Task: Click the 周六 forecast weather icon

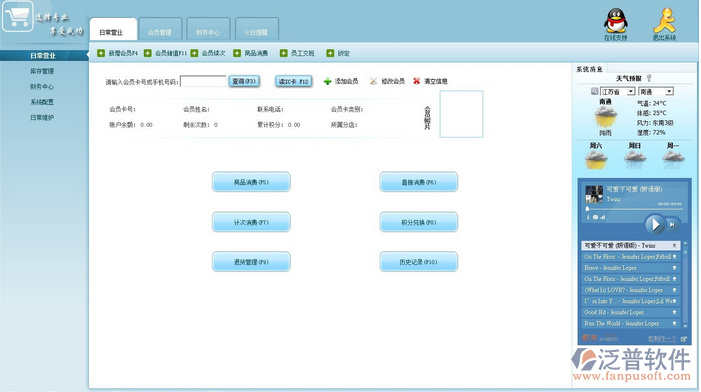Action: (596, 160)
